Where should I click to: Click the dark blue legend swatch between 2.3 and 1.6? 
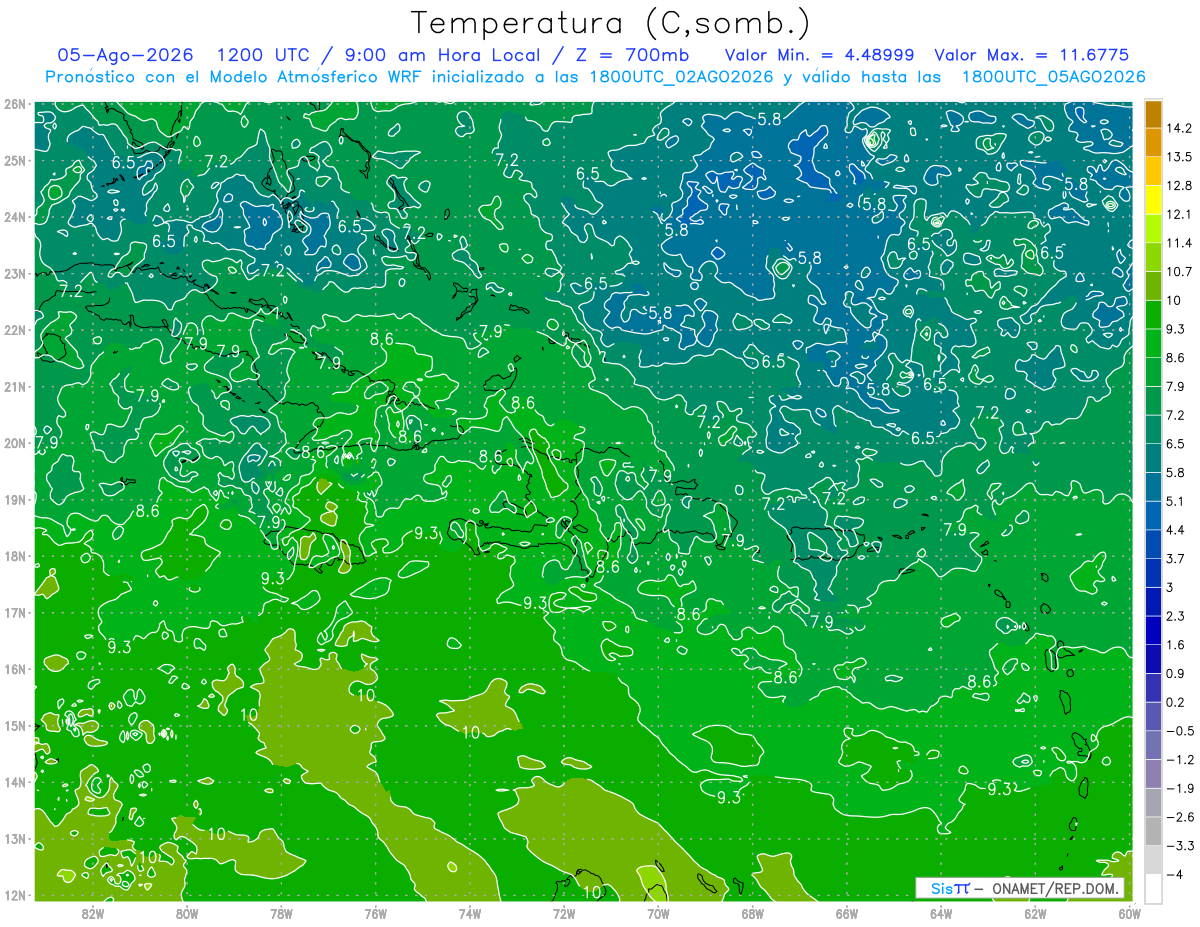[1153, 630]
